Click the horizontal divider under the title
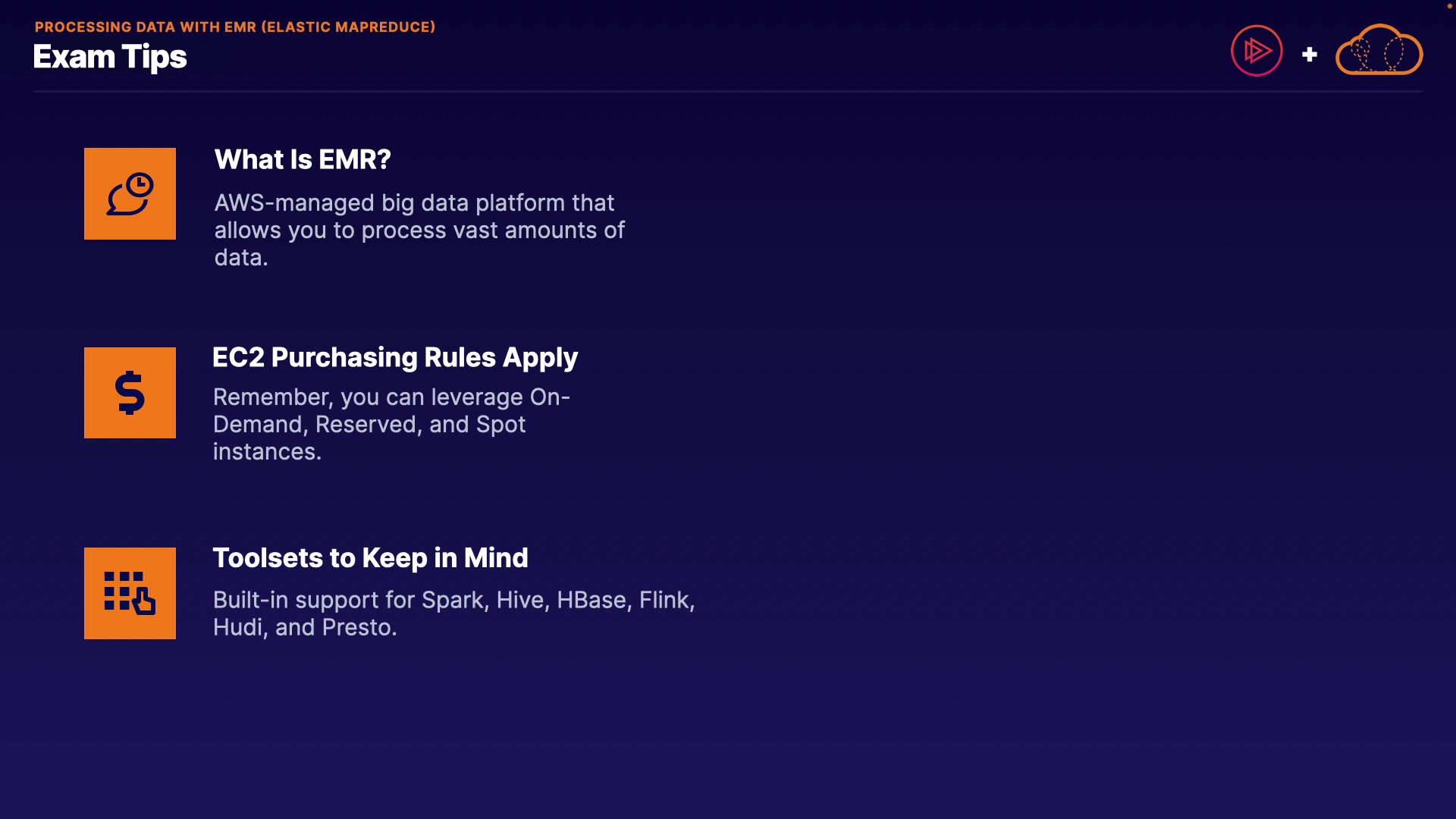 coord(726,92)
